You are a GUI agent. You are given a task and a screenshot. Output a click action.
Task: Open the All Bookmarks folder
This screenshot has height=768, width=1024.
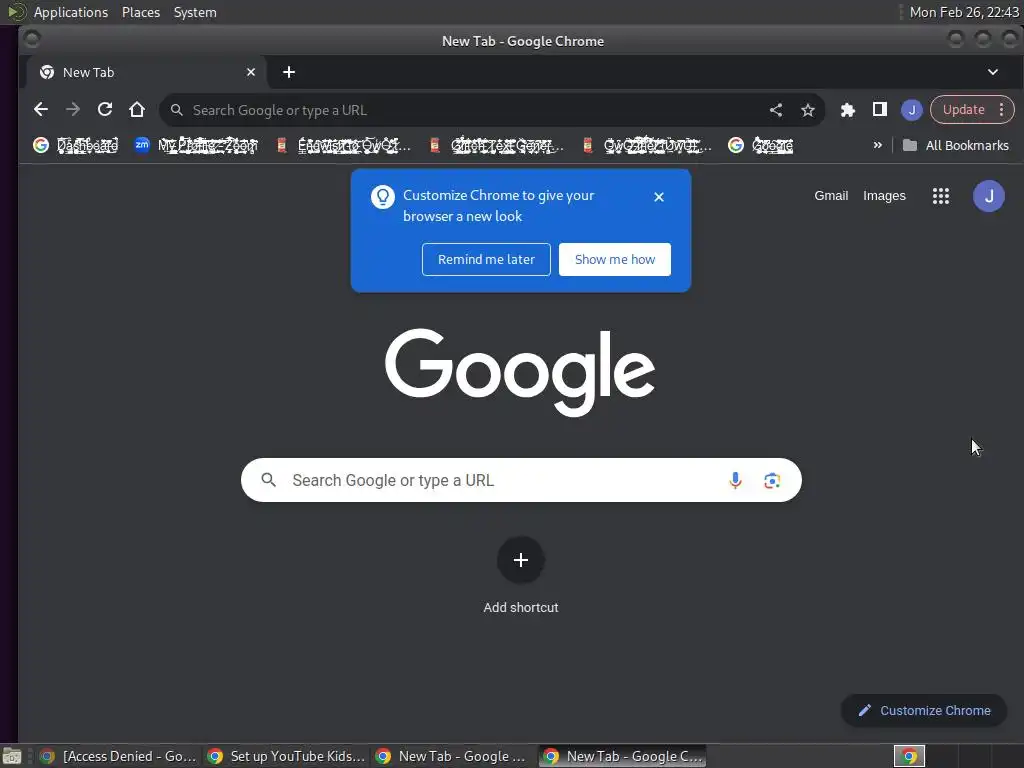955,145
